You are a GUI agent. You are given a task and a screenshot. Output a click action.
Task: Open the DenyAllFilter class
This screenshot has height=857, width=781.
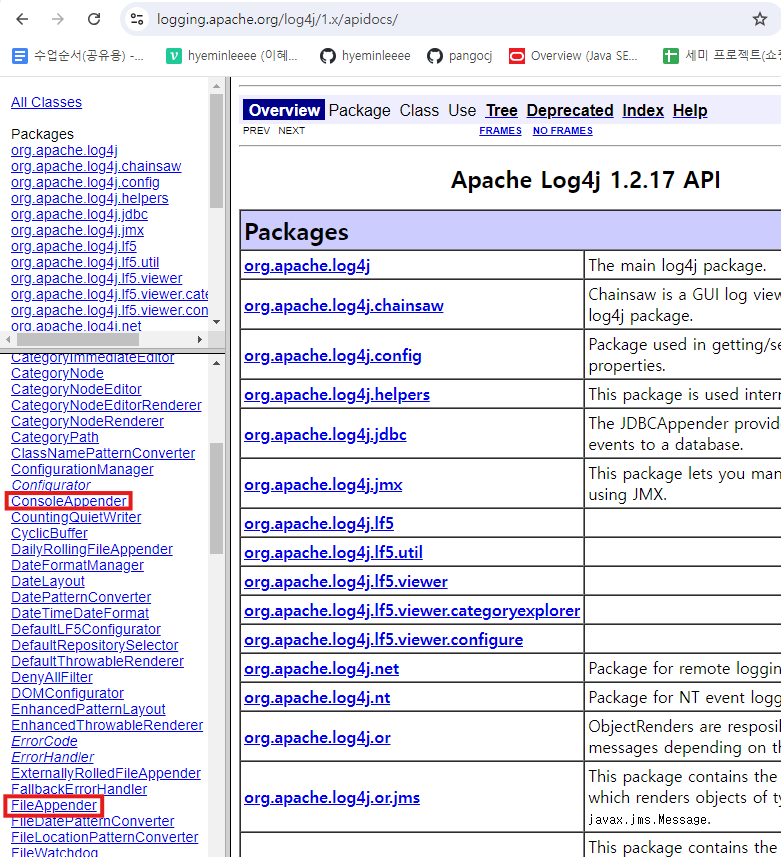[x=52, y=677]
